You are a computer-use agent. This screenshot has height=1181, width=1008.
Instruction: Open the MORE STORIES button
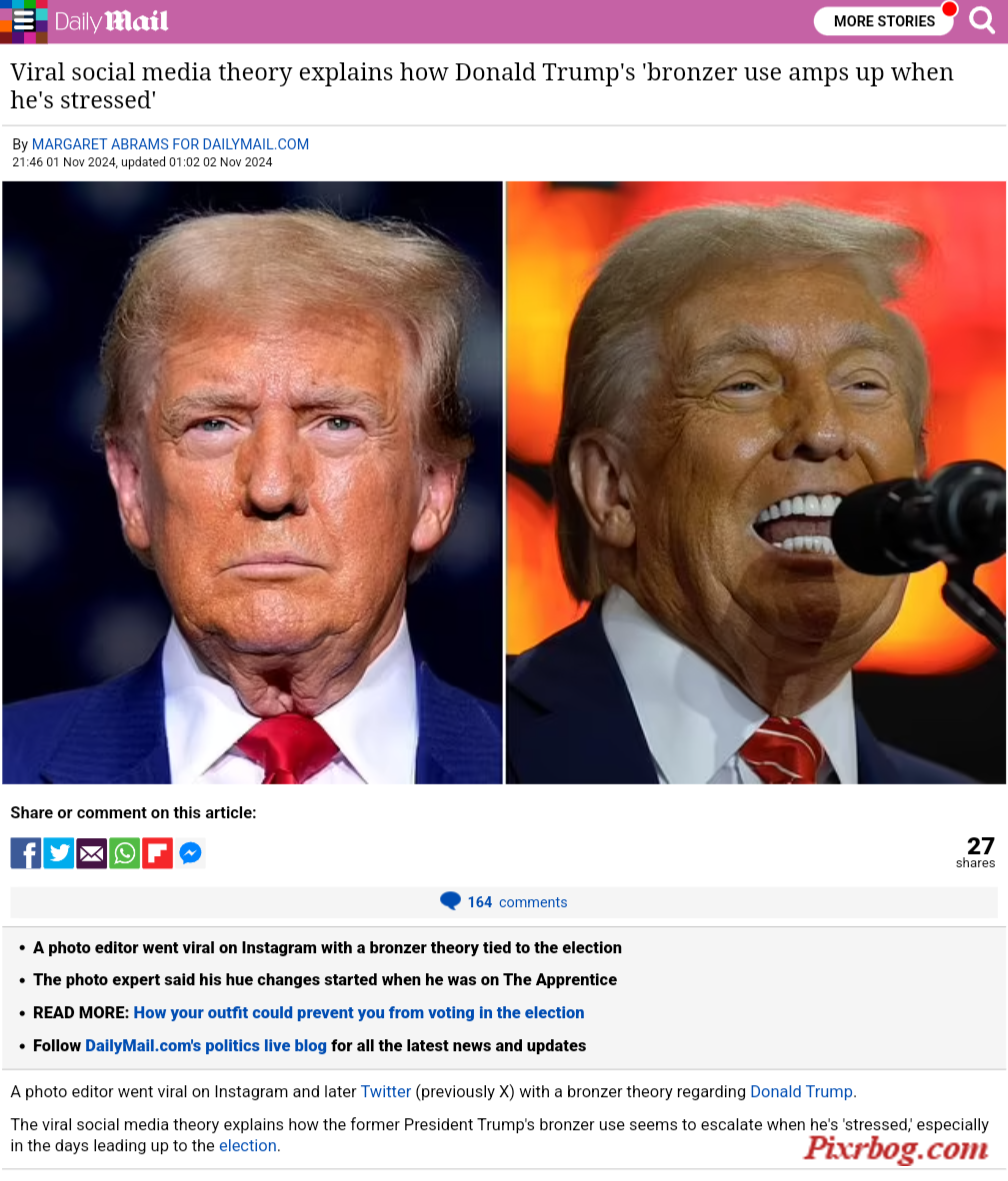(x=884, y=21)
